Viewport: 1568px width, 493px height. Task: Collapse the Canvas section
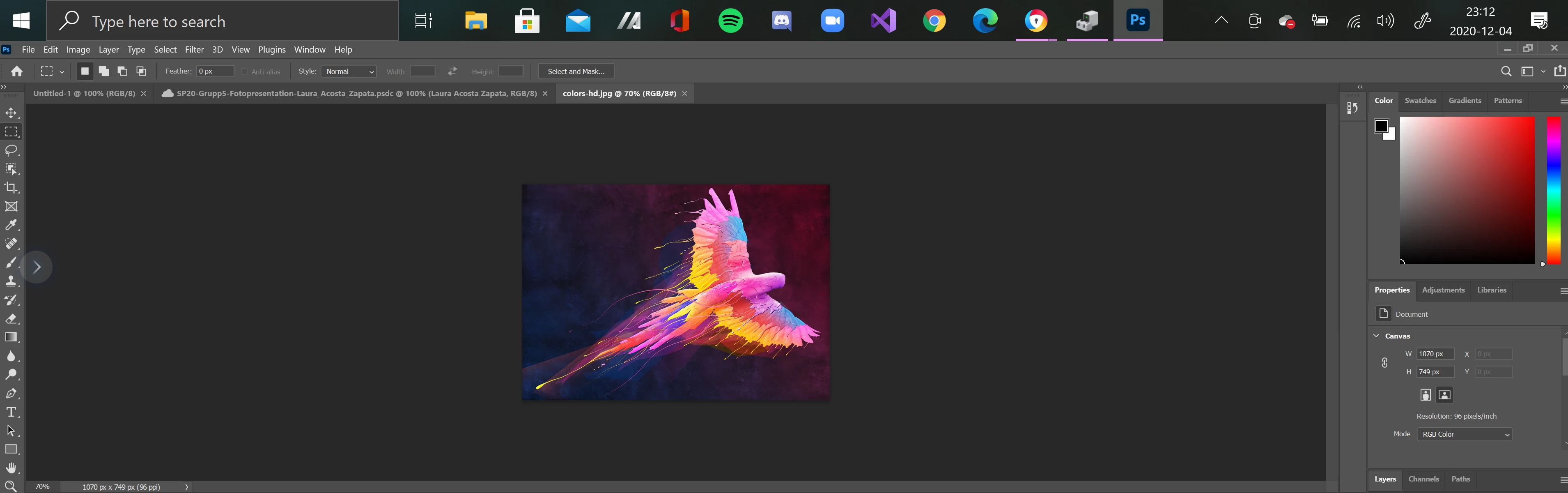click(1376, 336)
